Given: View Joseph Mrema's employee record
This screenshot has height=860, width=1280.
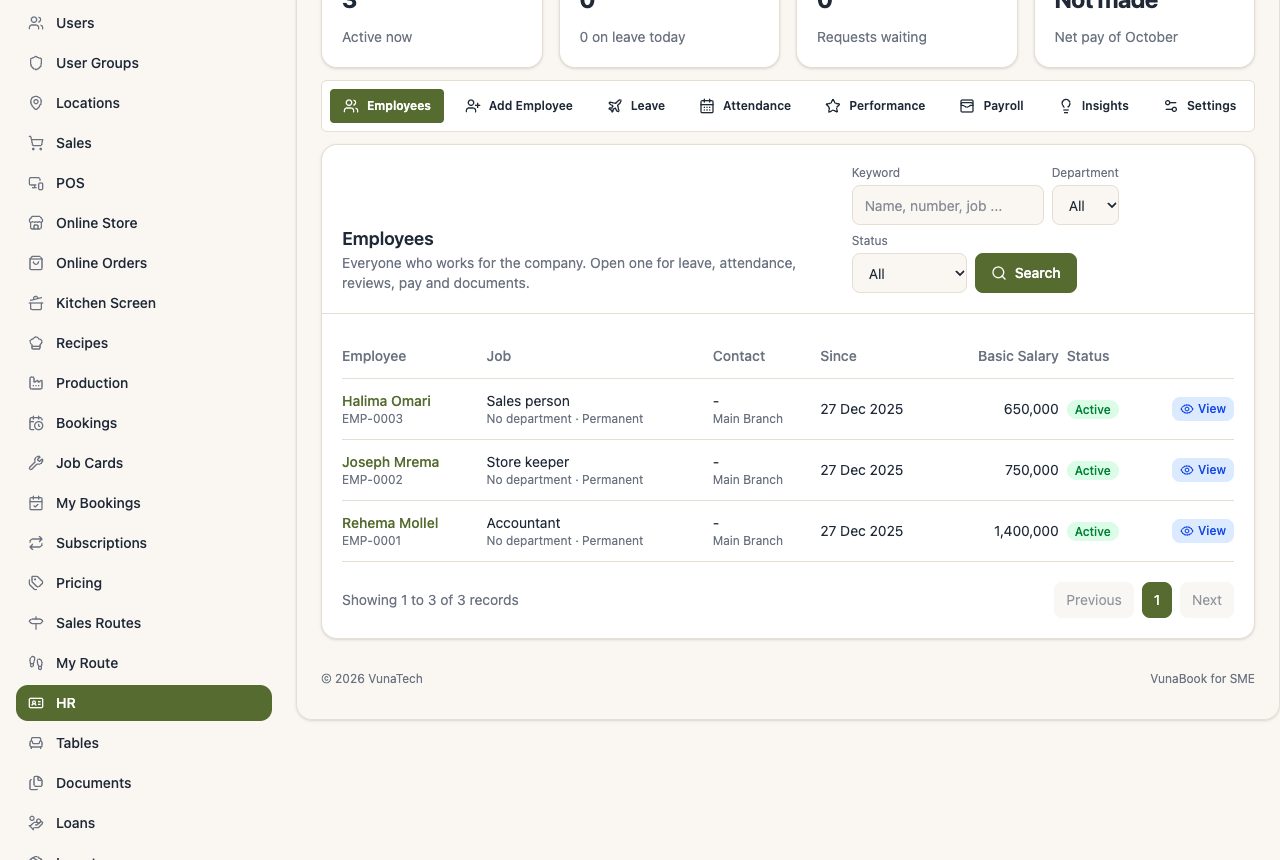Looking at the screenshot, I should point(1203,470).
